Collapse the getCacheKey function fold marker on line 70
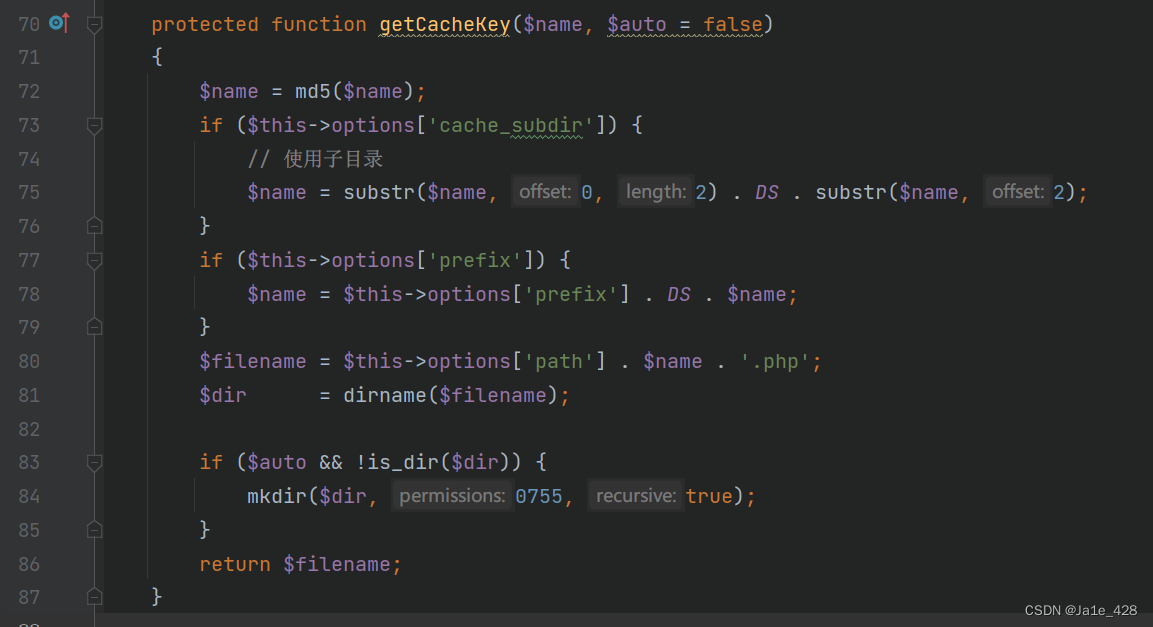 click(x=94, y=25)
